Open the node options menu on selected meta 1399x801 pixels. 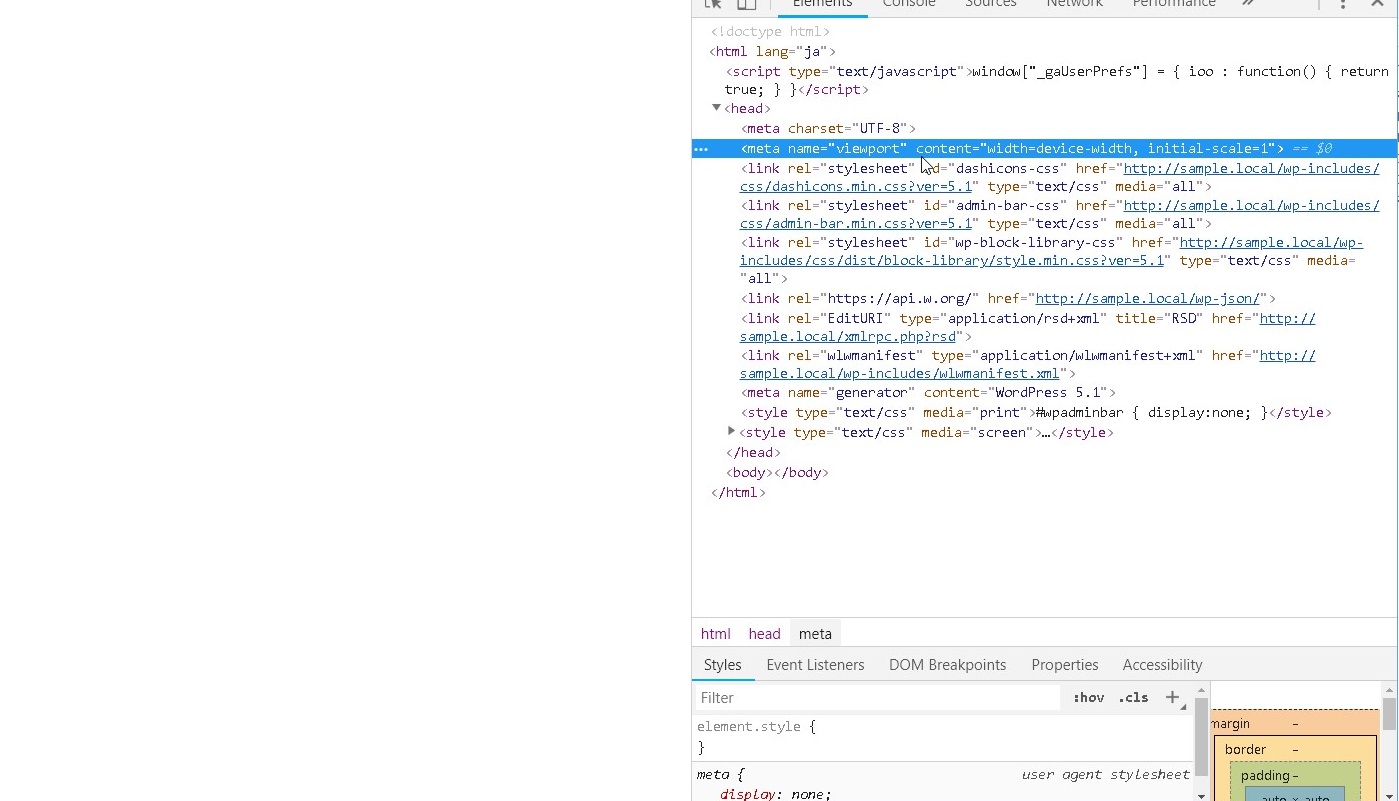[701, 148]
